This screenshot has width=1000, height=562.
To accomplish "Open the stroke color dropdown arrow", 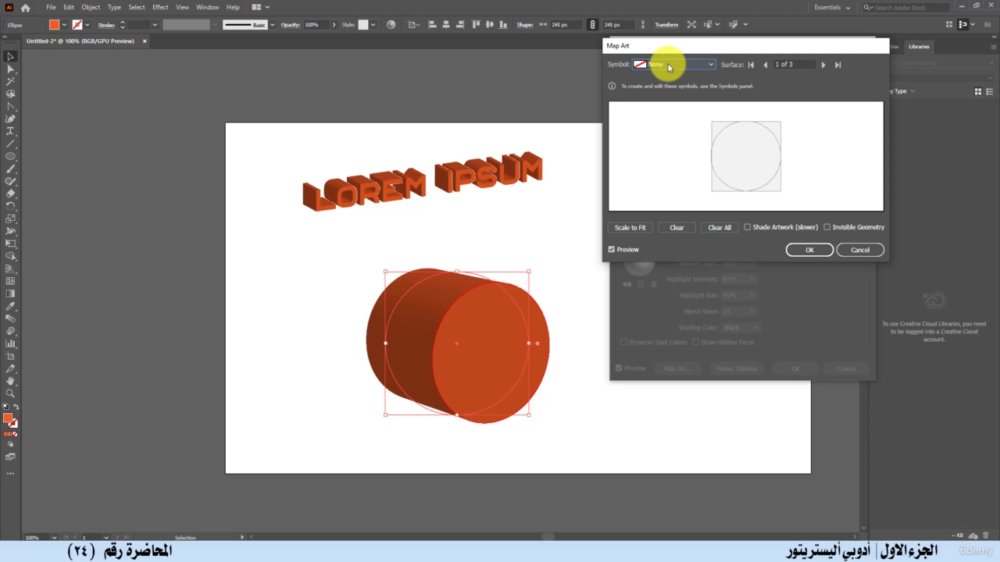I will 87,25.
